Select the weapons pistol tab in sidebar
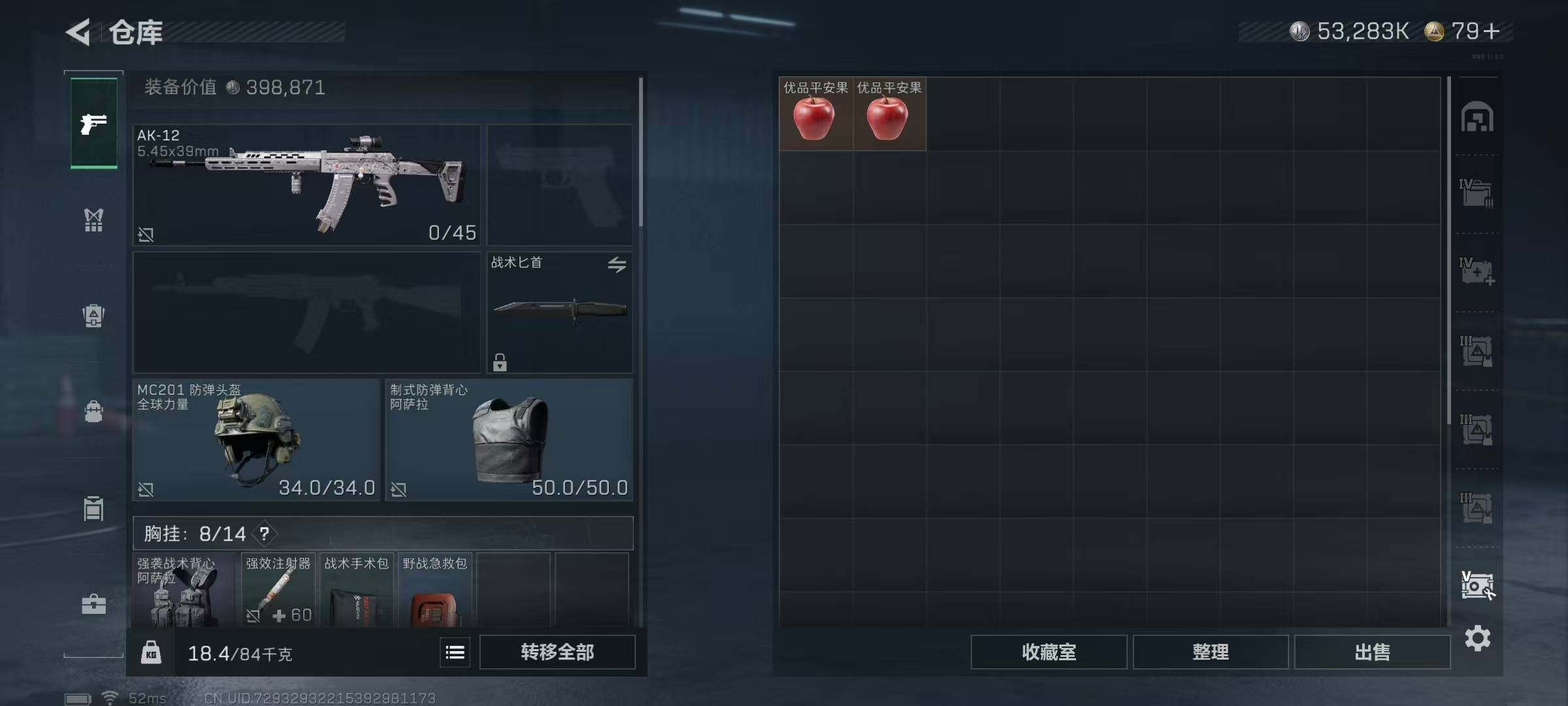 coord(93,123)
